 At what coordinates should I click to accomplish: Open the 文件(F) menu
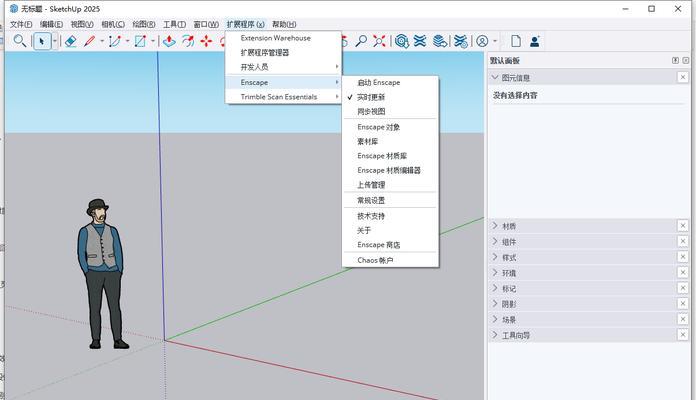pyautogui.click(x=21, y=24)
